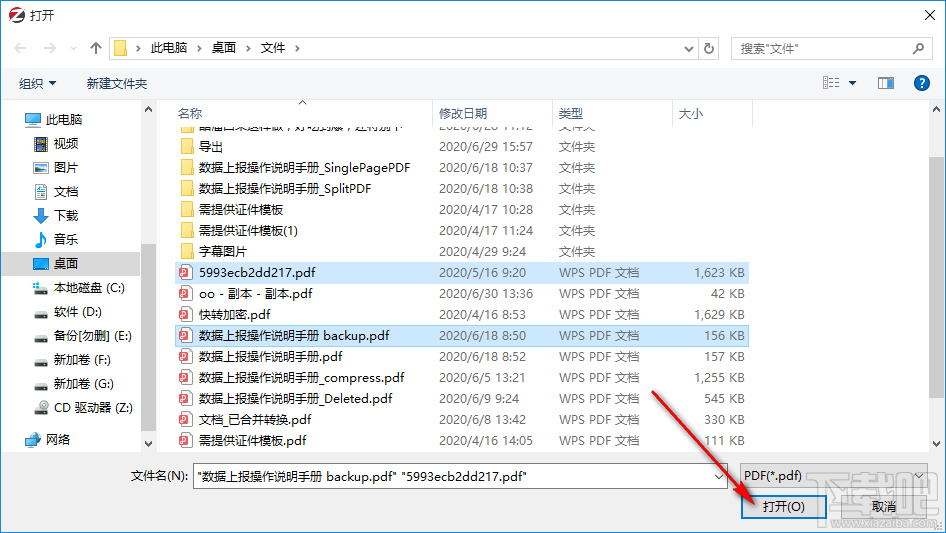This screenshot has width=946, height=533.
Task: Open view options dropdown arrow
Action: point(852,83)
